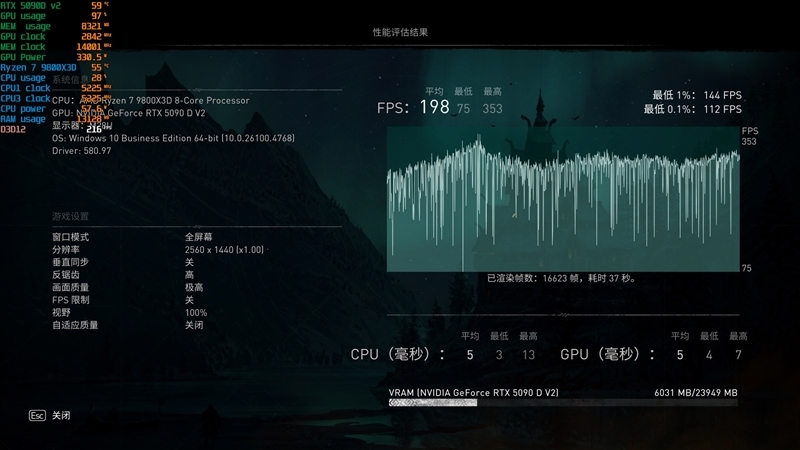Select the CPU max time value 13
Image resolution: width=800 pixels, height=450 pixels.
click(529, 355)
